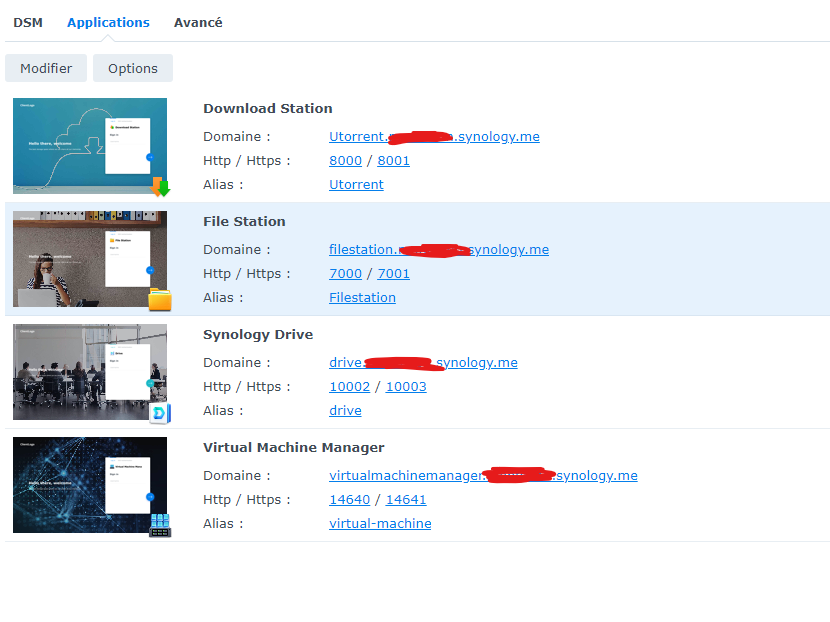Open the Download Station login preview thumbnail
The height and width of the screenshot is (622, 830).
[x=90, y=146]
